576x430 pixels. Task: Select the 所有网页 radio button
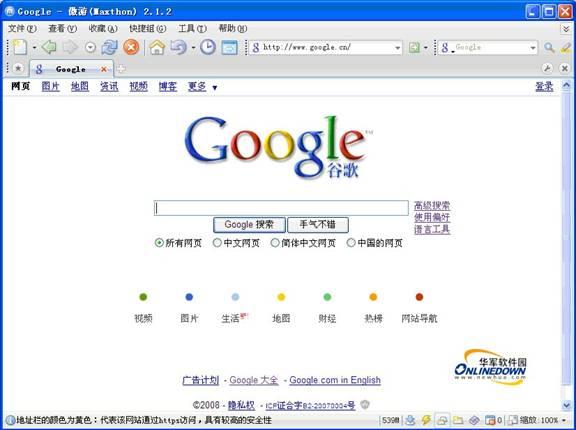[159, 243]
